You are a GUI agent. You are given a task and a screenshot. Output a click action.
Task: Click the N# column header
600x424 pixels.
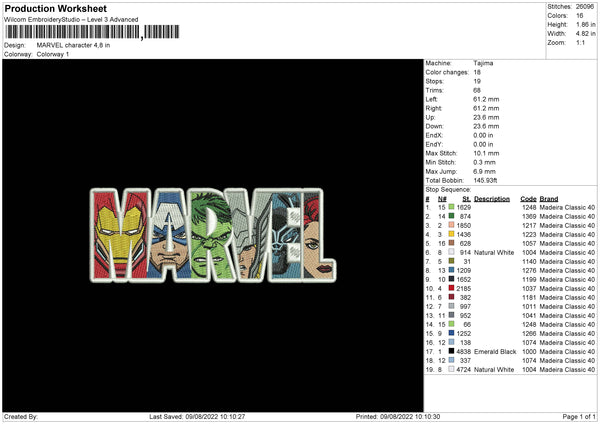442,199
